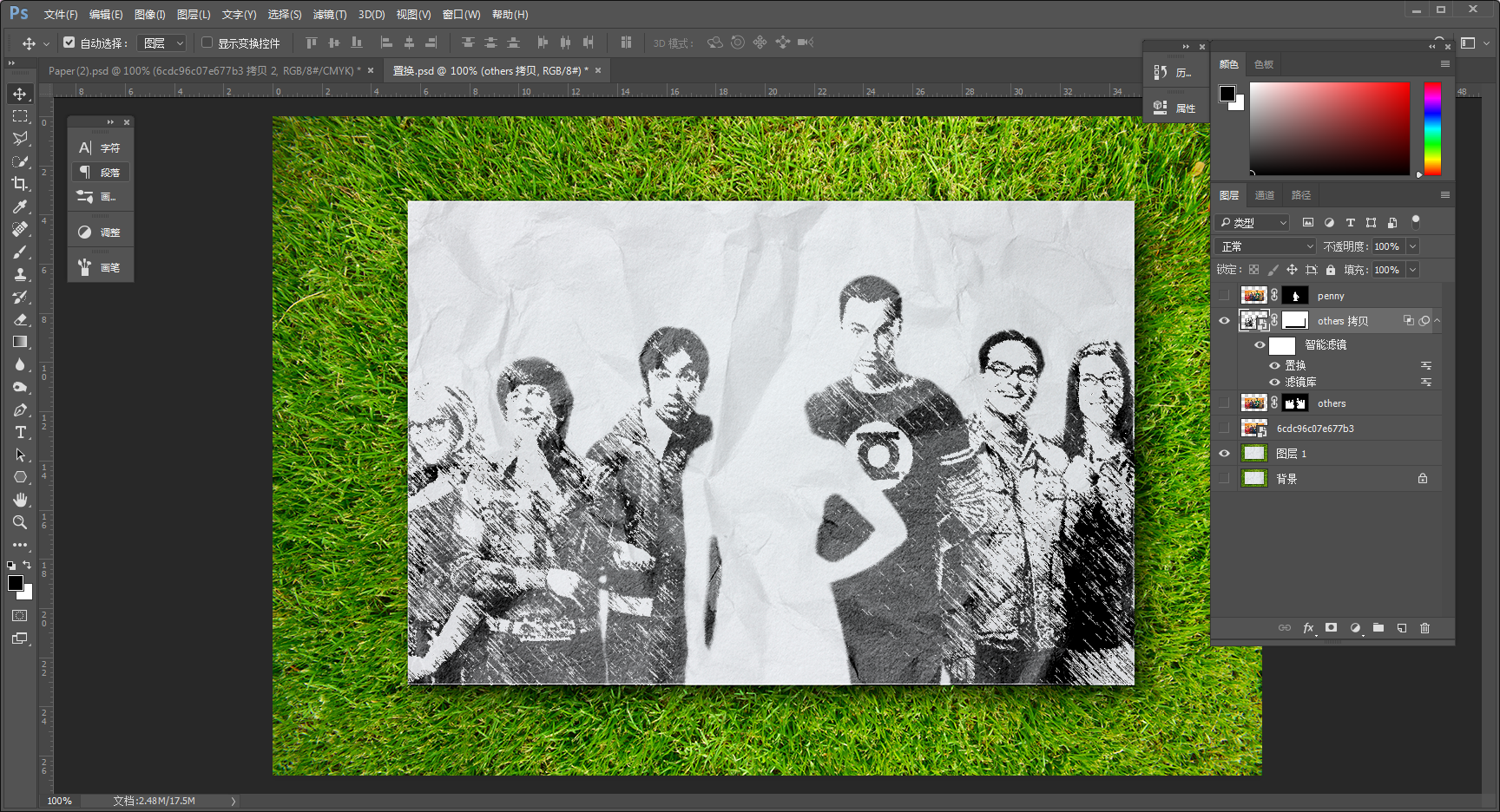Click the toolbox foreground color swatch

15,583
